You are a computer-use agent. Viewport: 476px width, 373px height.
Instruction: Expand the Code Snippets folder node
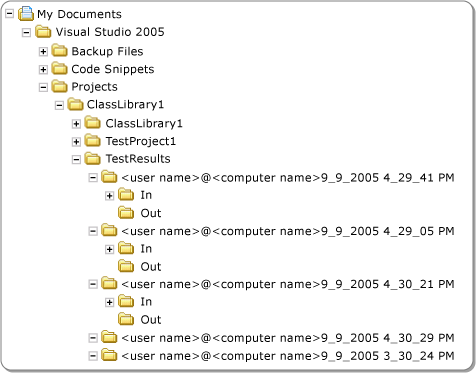(43, 70)
